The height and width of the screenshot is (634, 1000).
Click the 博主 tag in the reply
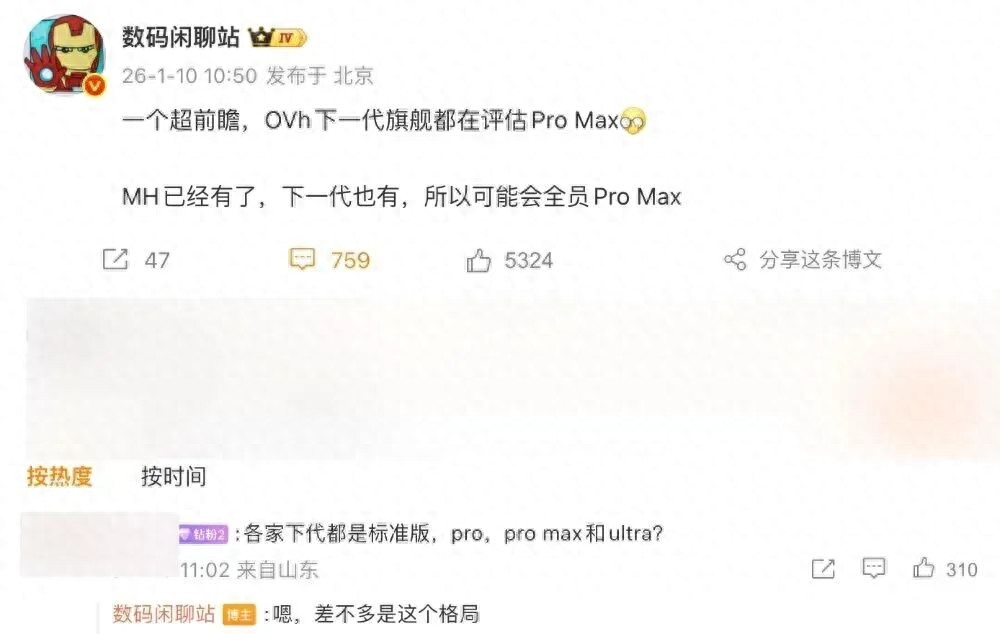pos(239,615)
